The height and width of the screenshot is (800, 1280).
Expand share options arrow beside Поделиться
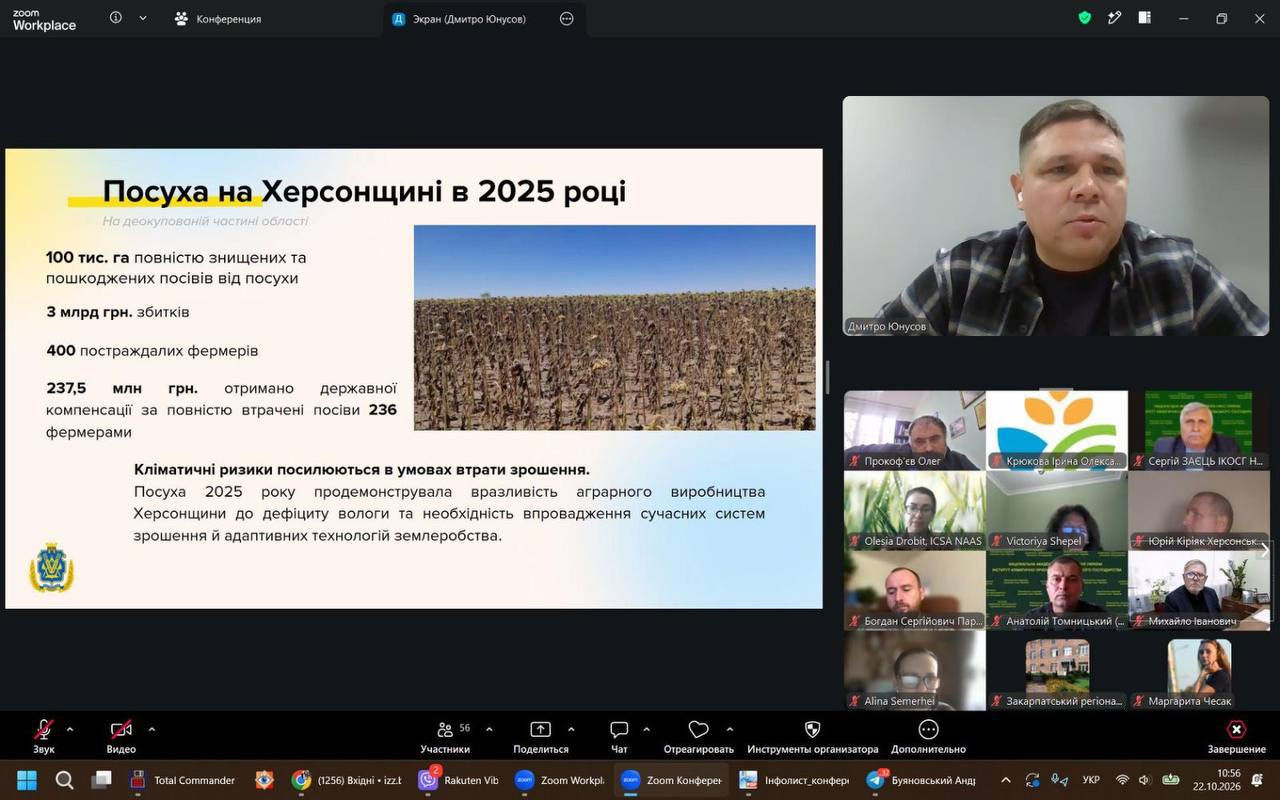571,729
